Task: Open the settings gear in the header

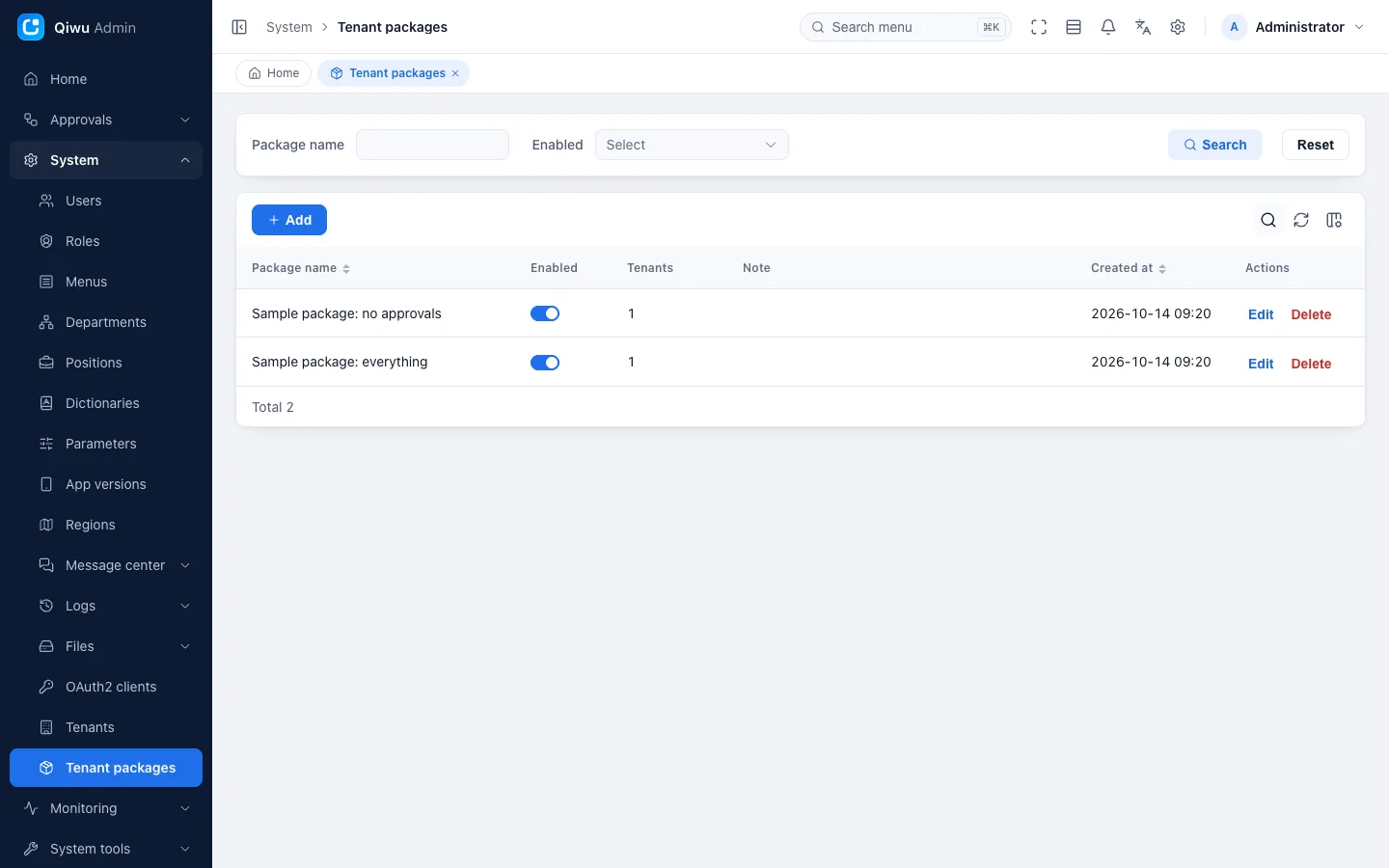Action: point(1178,27)
